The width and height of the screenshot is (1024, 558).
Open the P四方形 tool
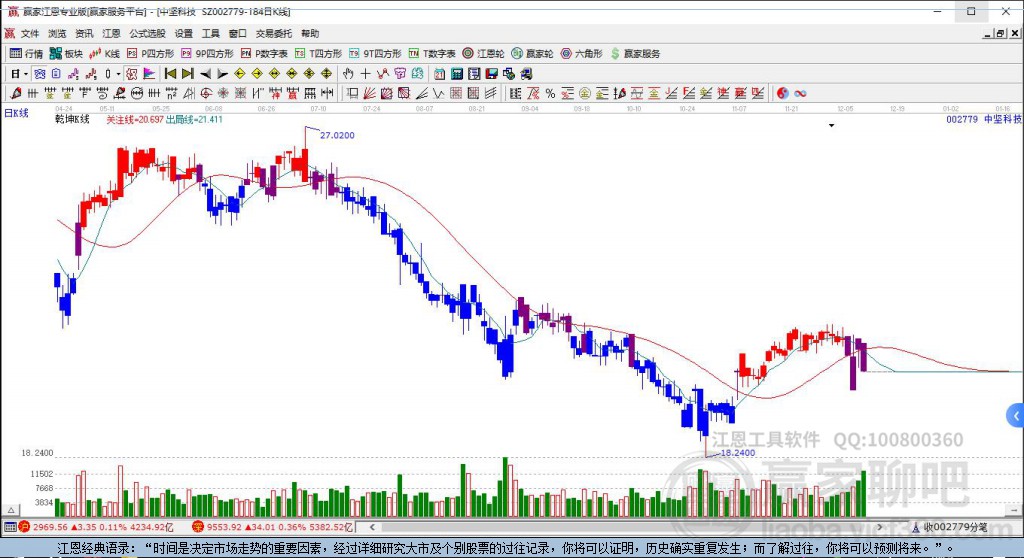point(150,54)
